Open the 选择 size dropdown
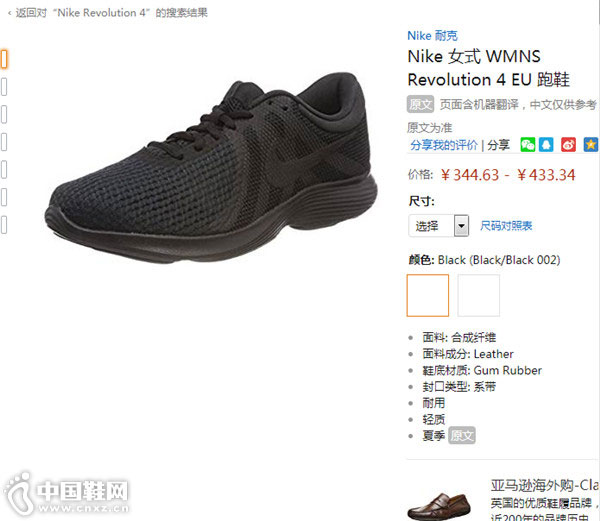Screen dimensions: 600x521 tap(439, 226)
